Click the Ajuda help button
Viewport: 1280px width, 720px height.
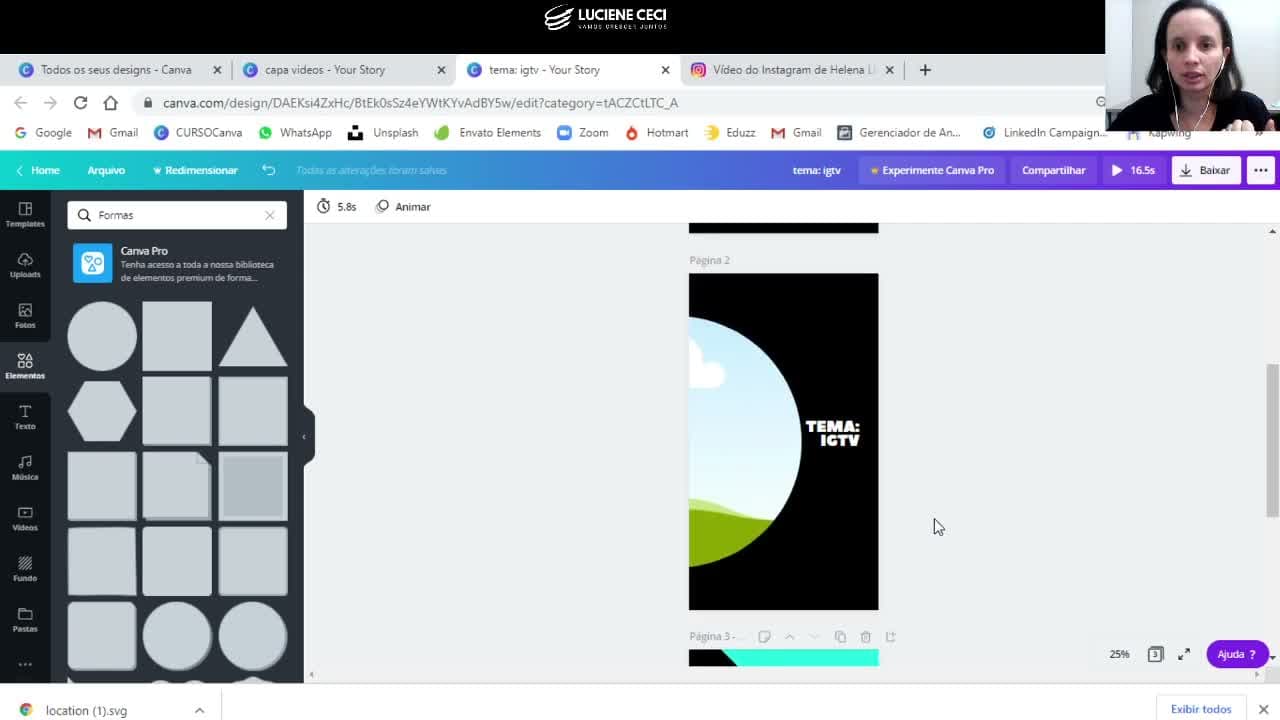(x=1237, y=654)
